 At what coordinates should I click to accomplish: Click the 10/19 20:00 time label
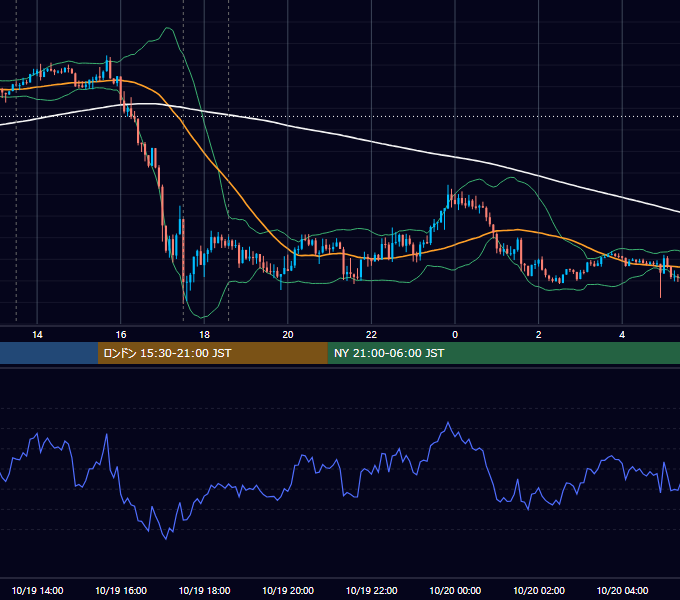point(288,590)
